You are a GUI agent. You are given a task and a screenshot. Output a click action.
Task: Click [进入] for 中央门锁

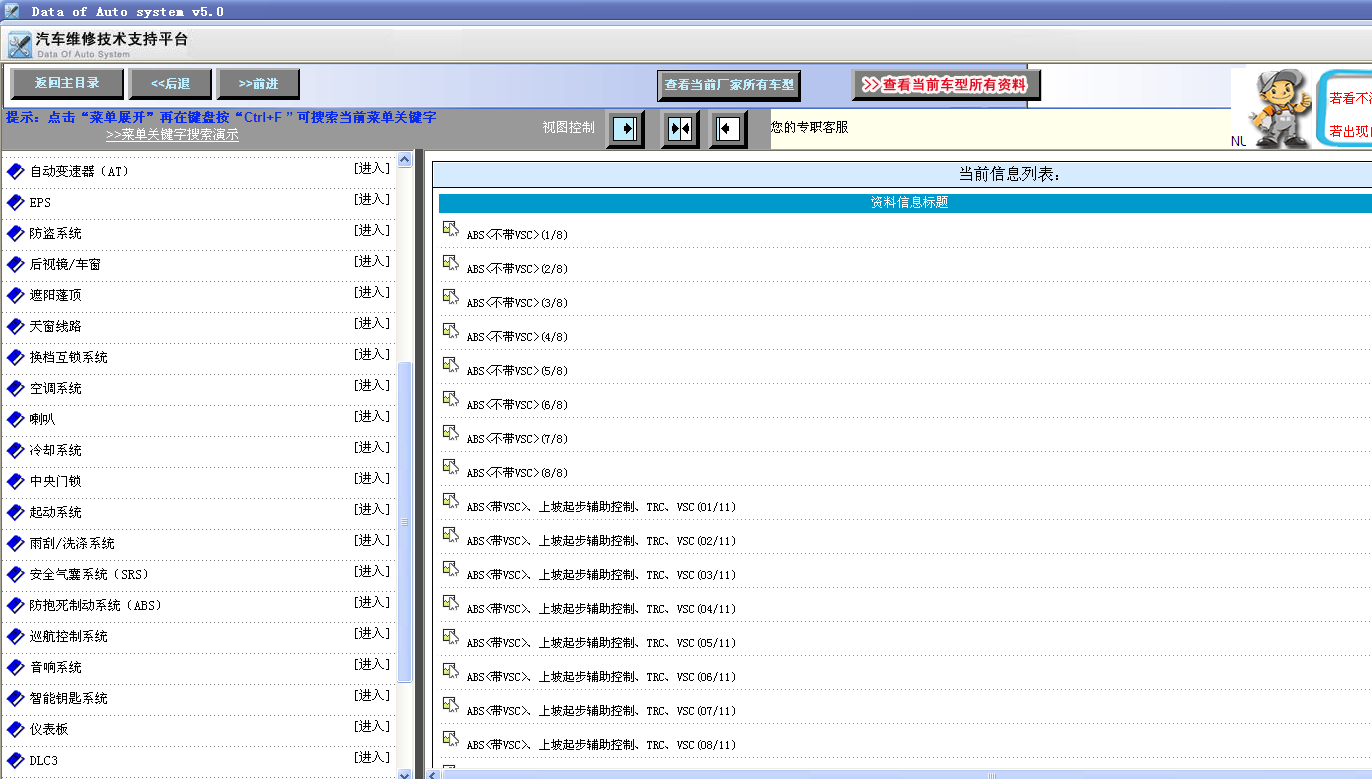click(x=372, y=478)
